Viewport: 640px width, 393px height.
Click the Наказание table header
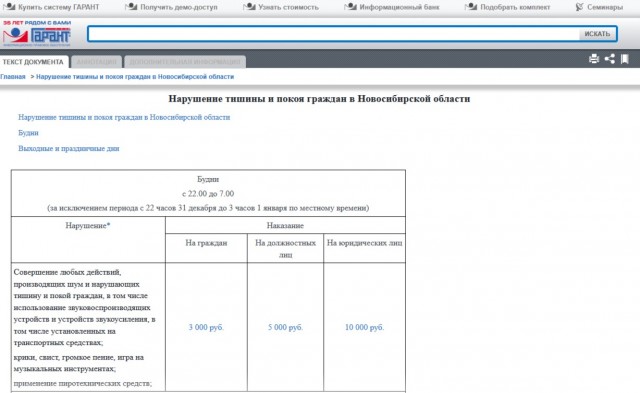[285, 226]
